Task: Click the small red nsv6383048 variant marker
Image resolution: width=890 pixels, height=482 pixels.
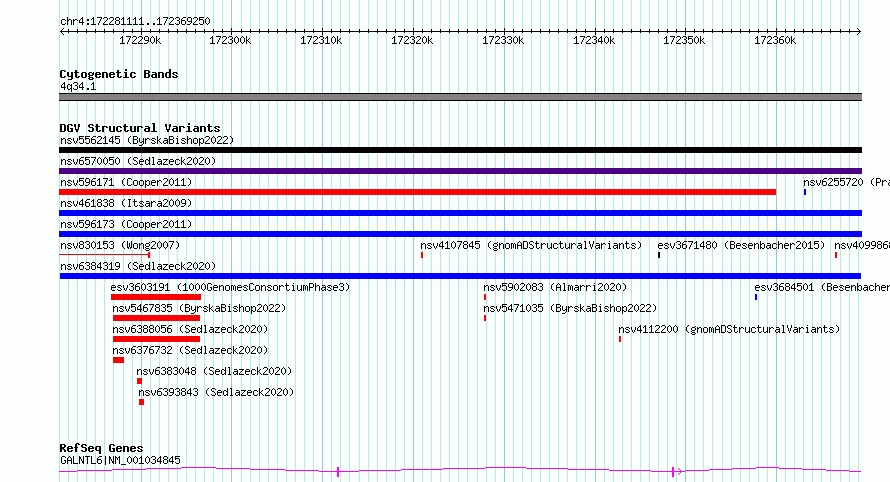Action: coord(139,381)
